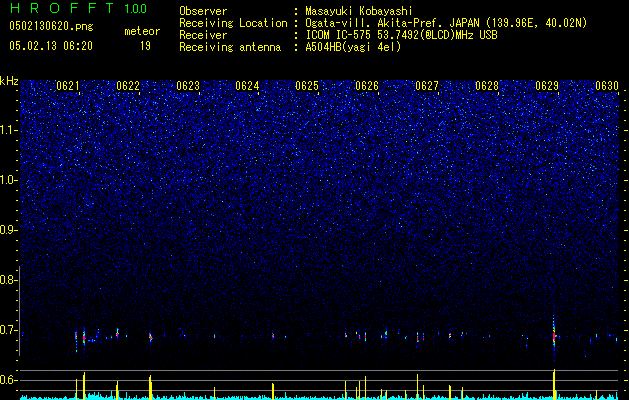Select the meteor count value 19
Viewport: 629px width, 400px height.
point(145,46)
